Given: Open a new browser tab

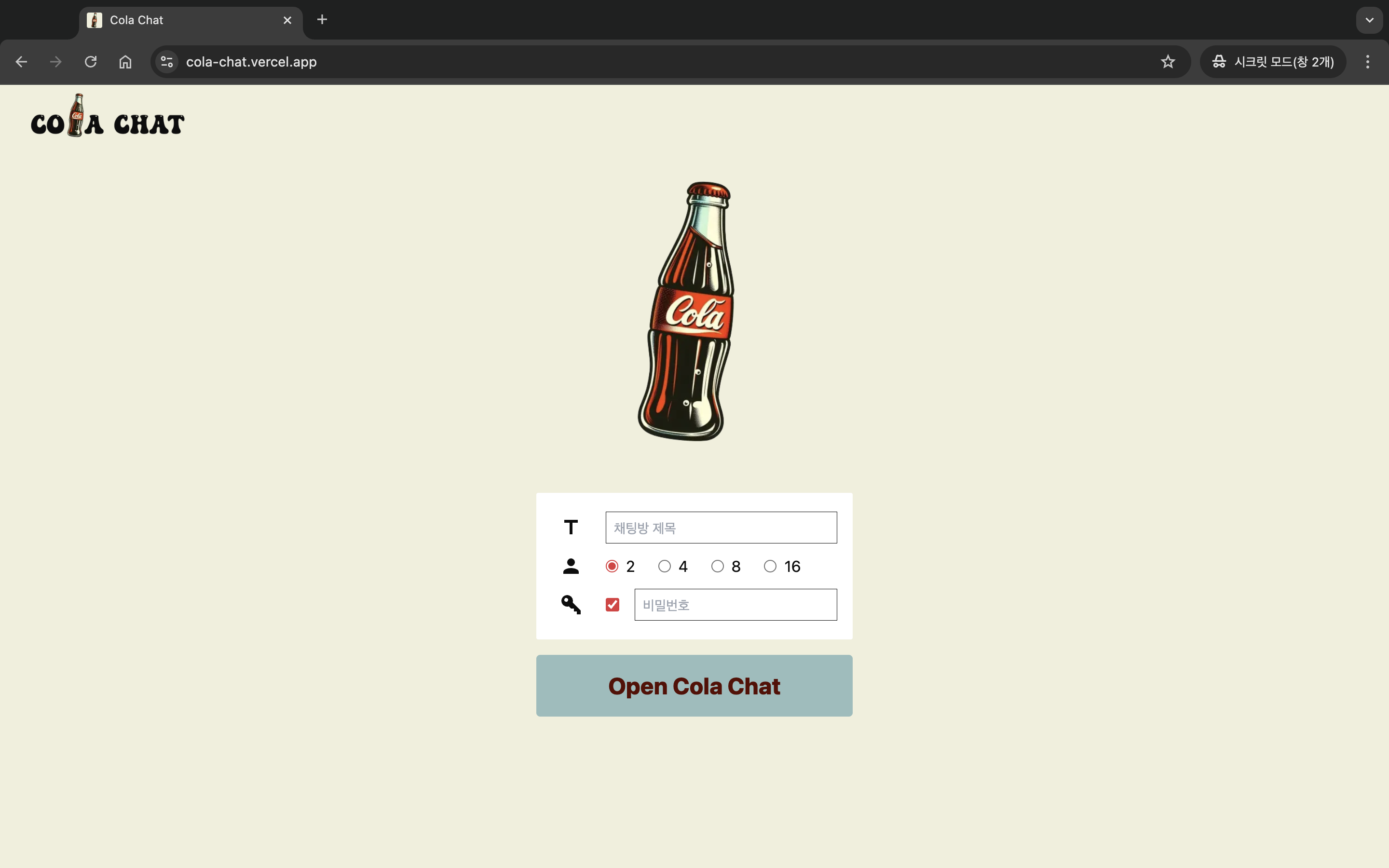Looking at the screenshot, I should [x=322, y=19].
